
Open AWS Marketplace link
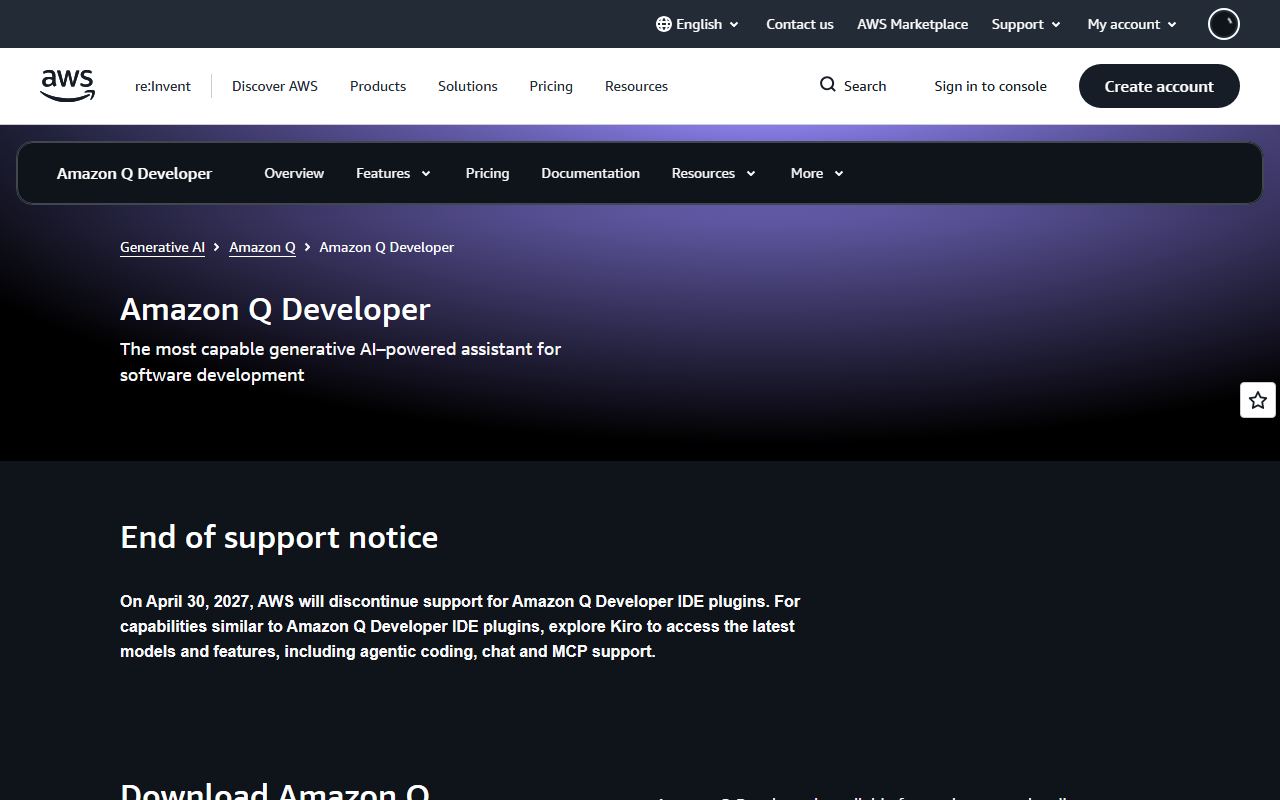tap(912, 24)
